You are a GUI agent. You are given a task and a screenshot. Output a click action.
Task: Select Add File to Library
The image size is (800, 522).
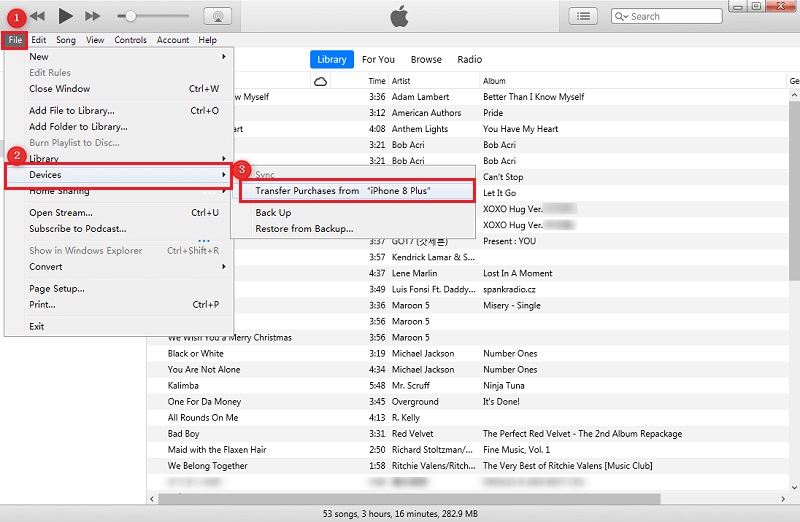click(119, 111)
